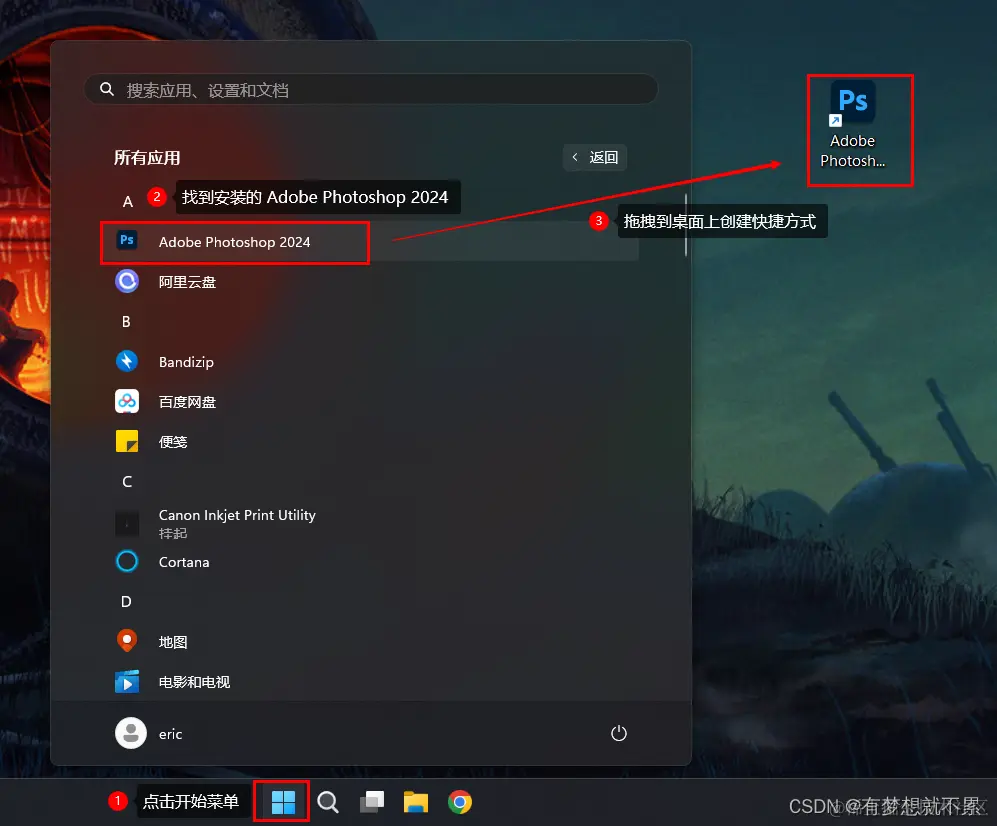Open the 百度网盘 app icon
Image resolution: width=997 pixels, height=826 pixels.
[127, 401]
